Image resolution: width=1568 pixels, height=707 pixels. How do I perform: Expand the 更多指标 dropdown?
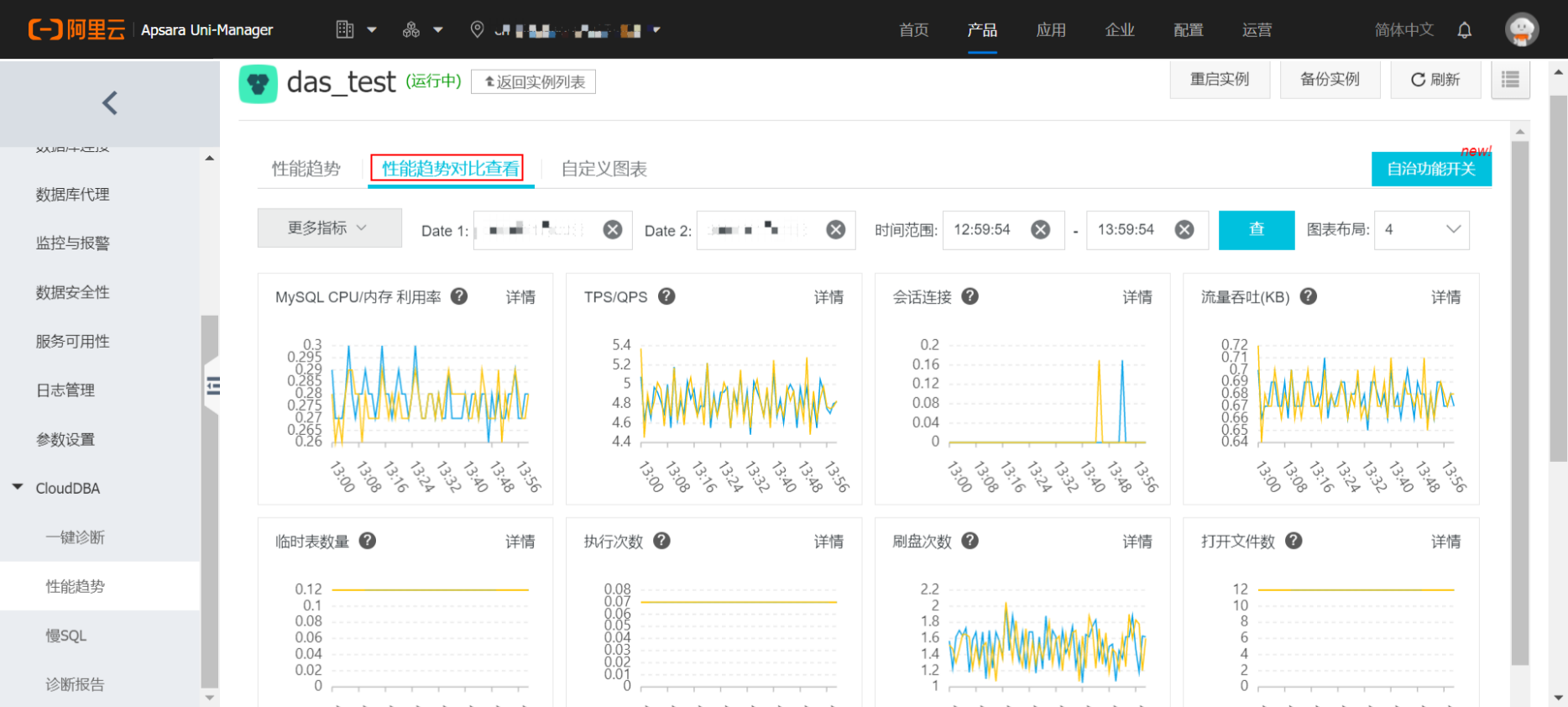pos(329,228)
